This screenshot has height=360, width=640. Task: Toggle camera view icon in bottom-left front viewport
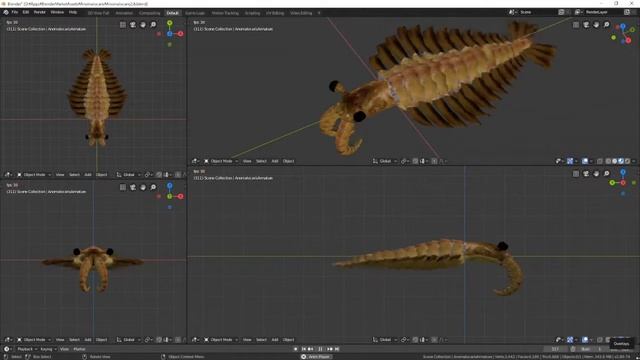tap(133, 187)
